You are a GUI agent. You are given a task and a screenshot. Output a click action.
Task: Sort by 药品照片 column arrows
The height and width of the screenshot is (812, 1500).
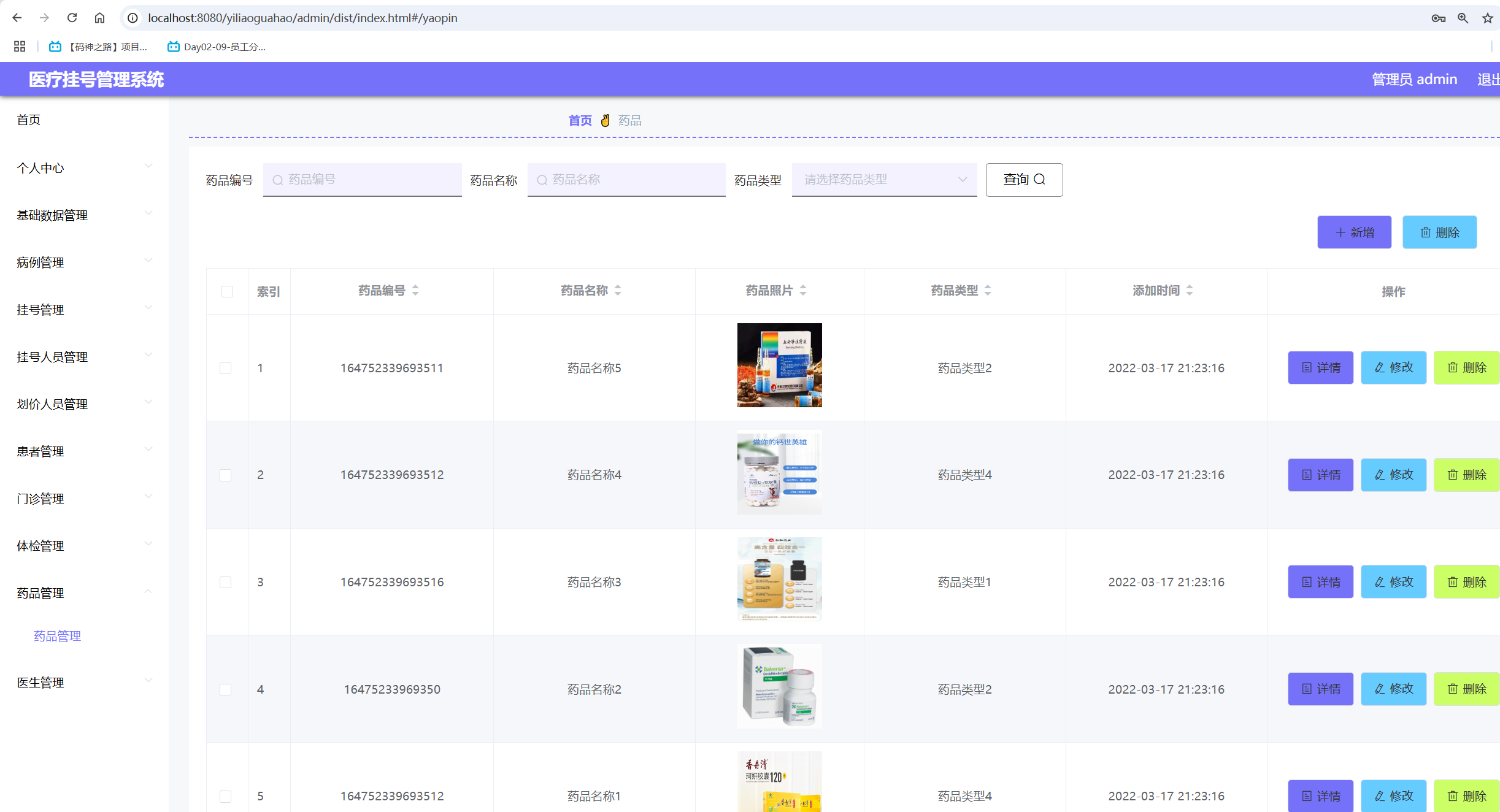click(803, 290)
